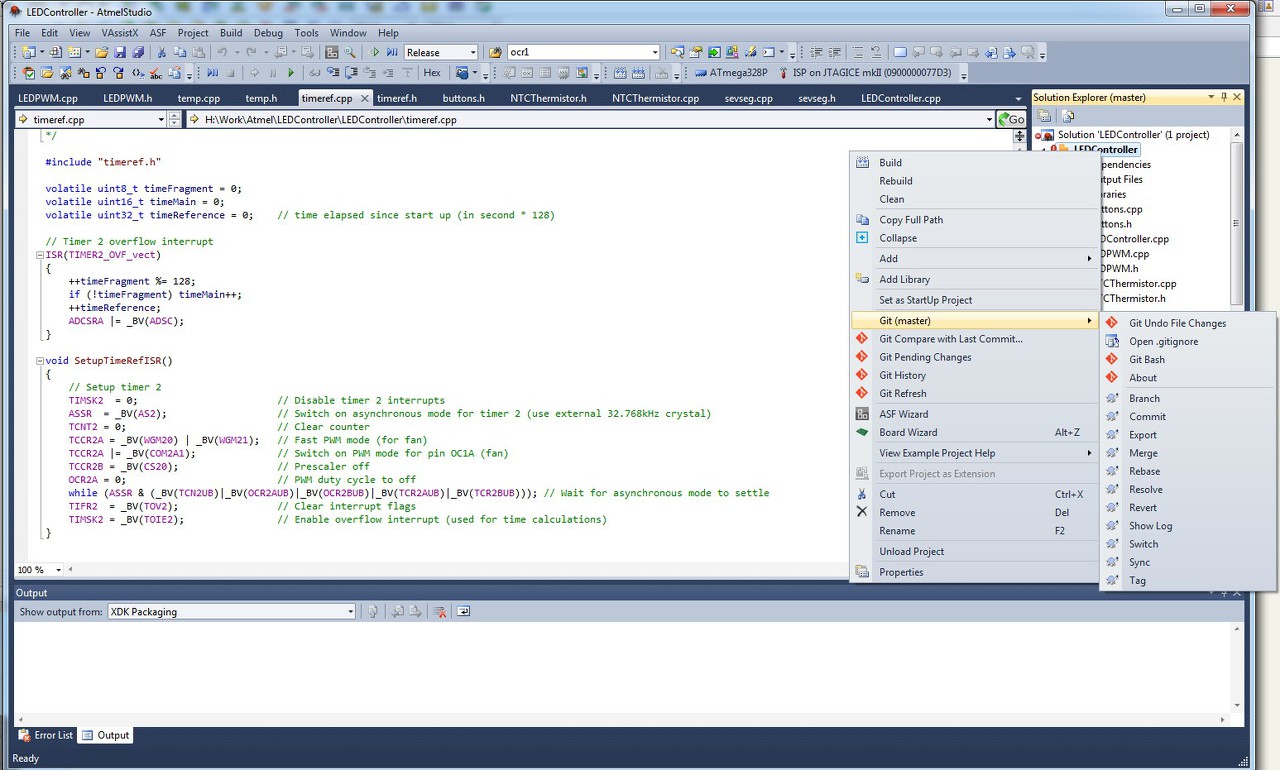
Task: Switch to the NTCThermistor.h tab
Action: tap(548, 98)
